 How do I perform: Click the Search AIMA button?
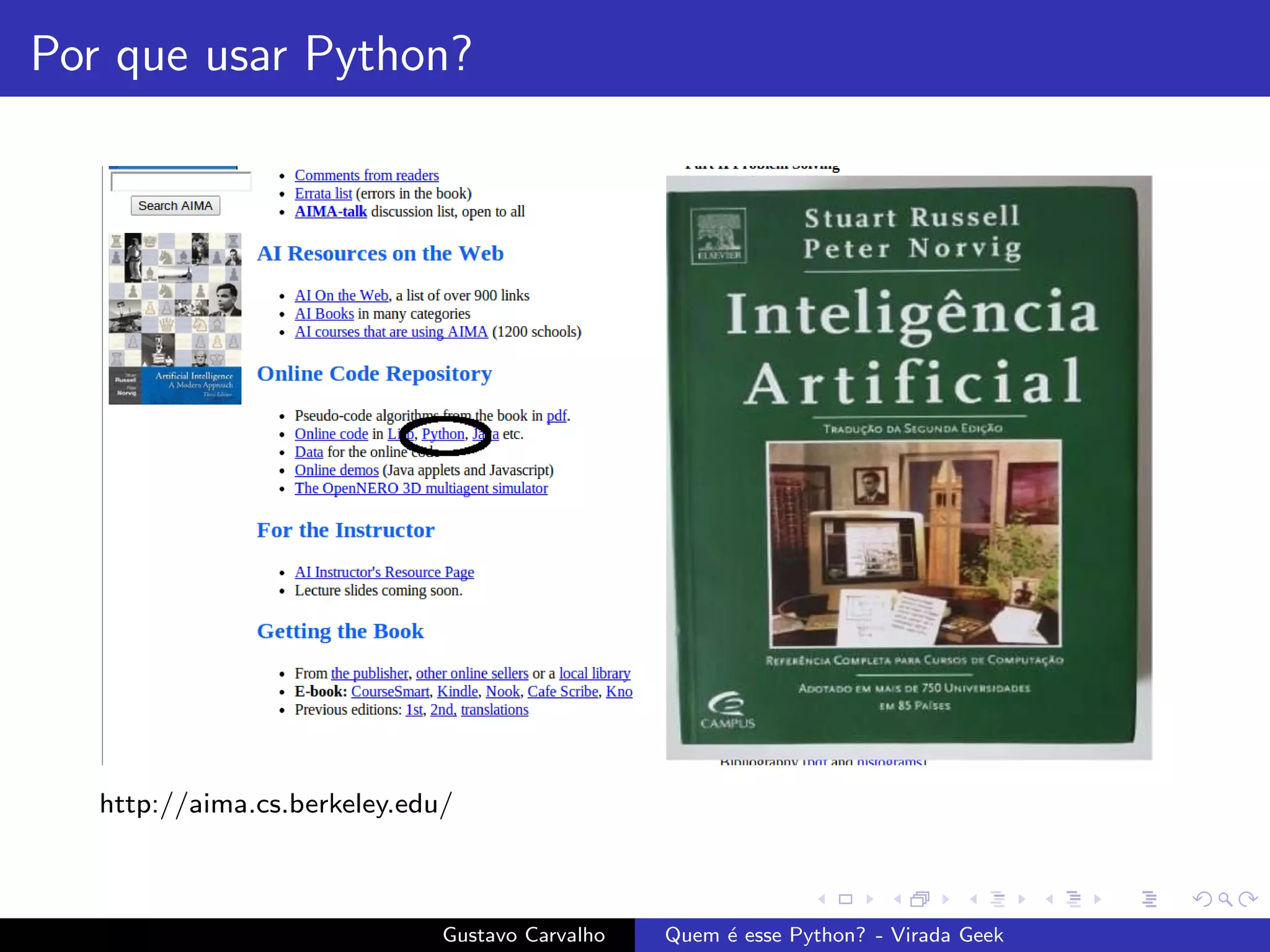[x=175, y=206]
